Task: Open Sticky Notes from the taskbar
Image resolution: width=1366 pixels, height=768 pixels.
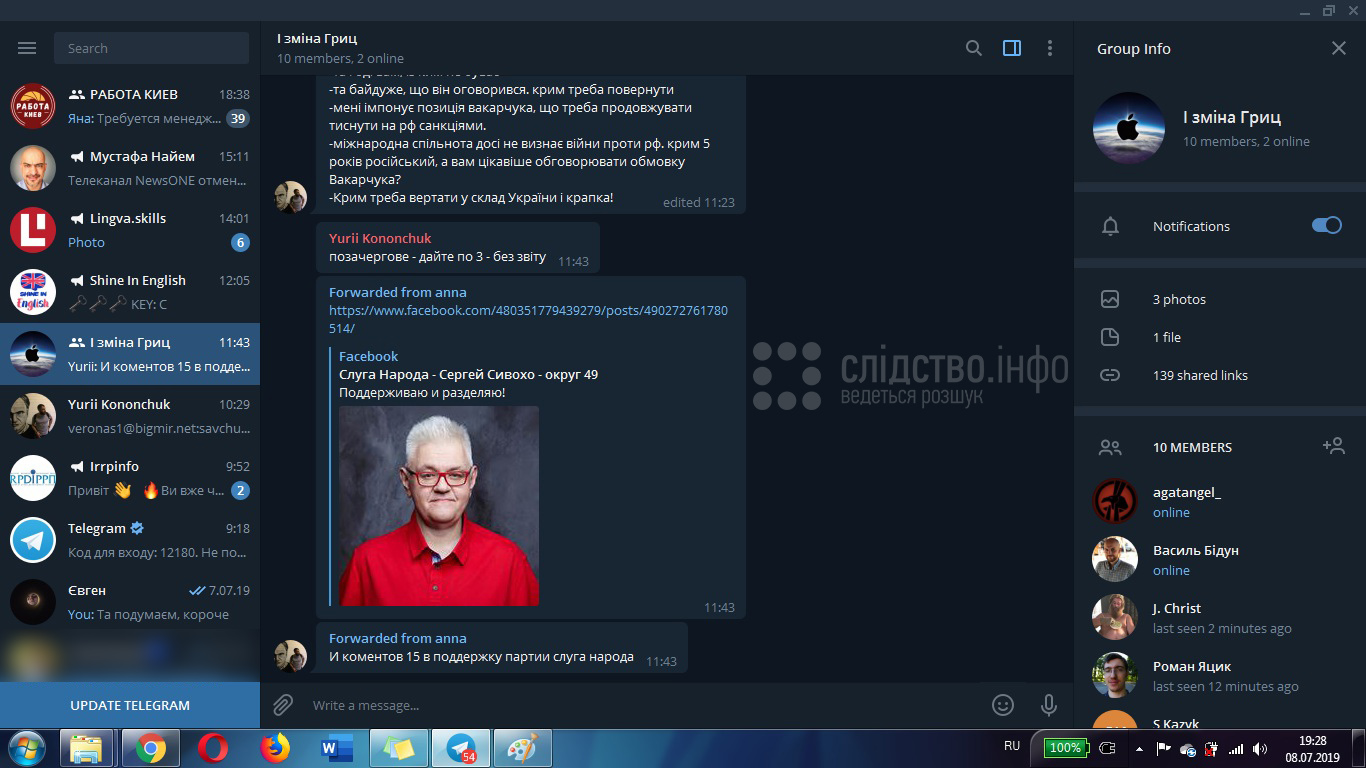Action: coord(398,748)
